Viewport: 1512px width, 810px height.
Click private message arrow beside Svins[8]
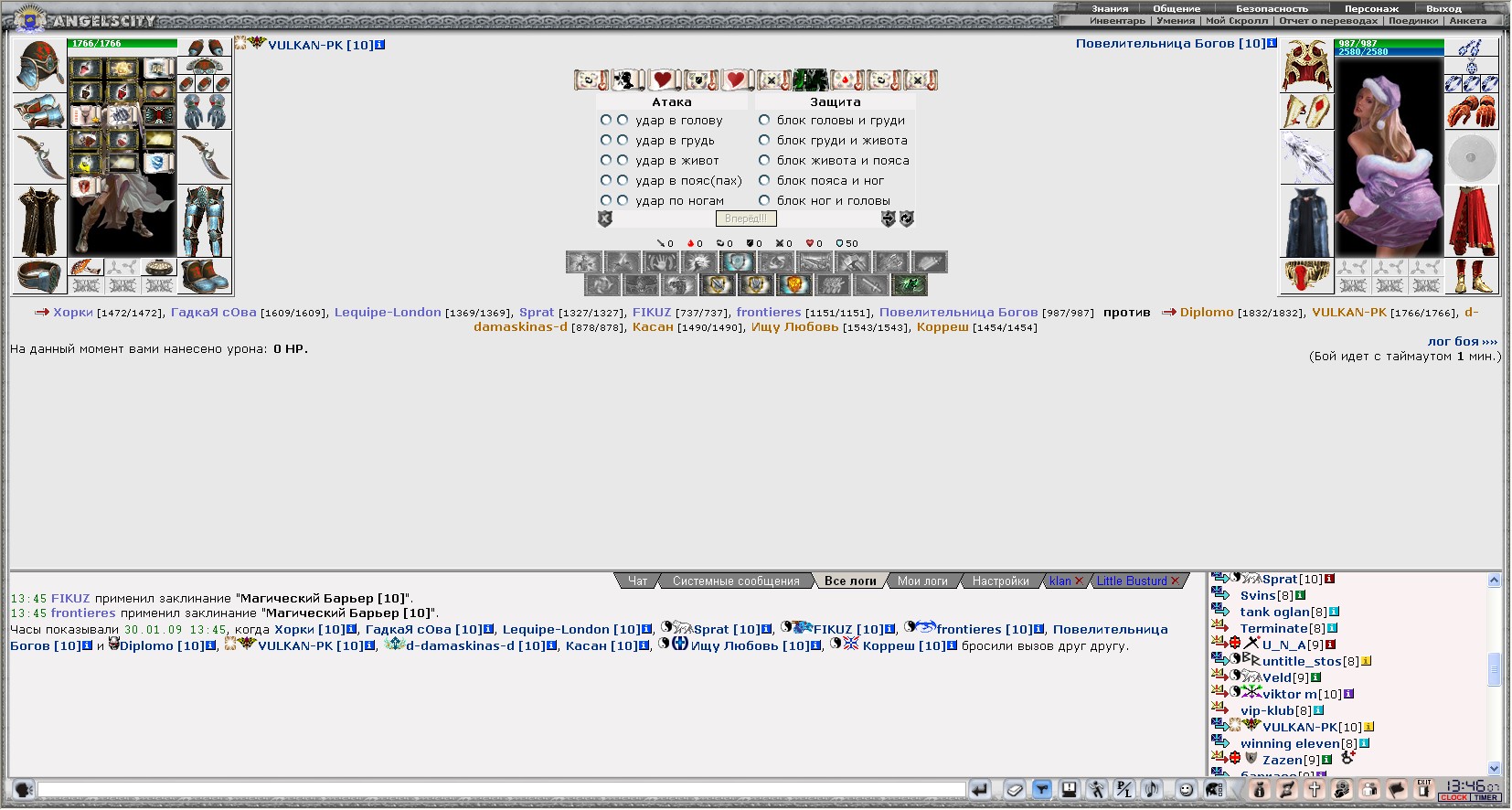pyautogui.click(x=1220, y=594)
